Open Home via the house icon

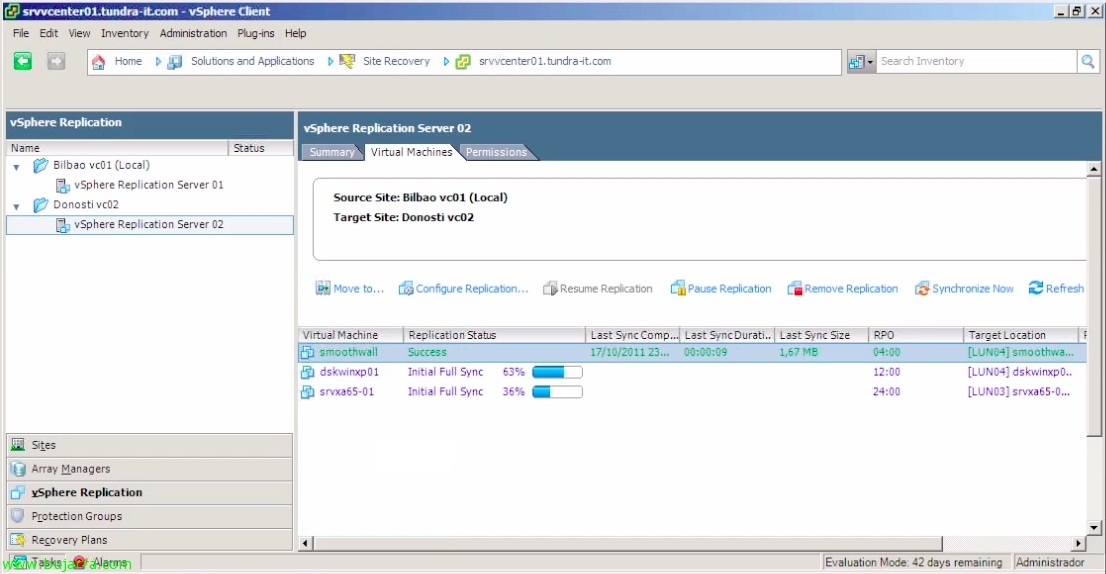coord(99,62)
